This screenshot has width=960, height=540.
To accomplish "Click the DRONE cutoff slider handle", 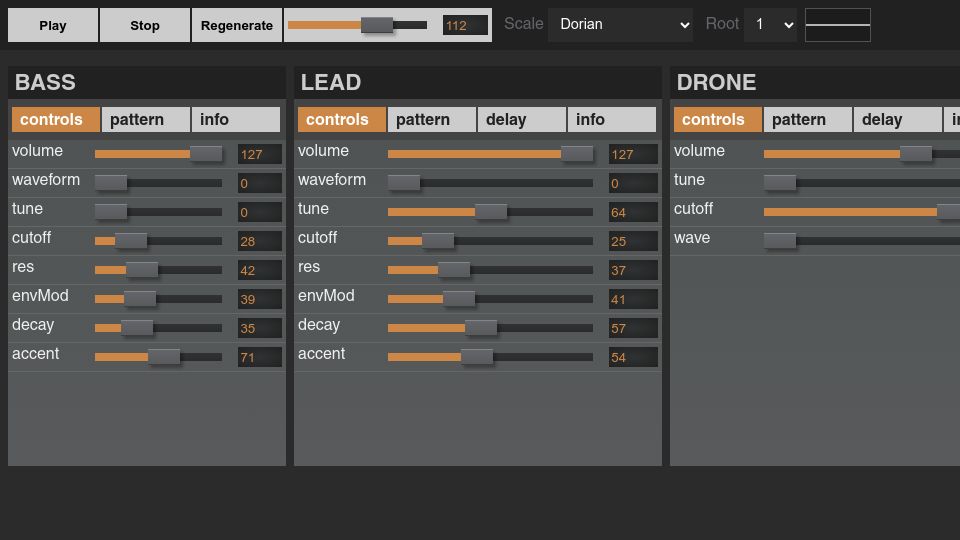I will coord(948,212).
